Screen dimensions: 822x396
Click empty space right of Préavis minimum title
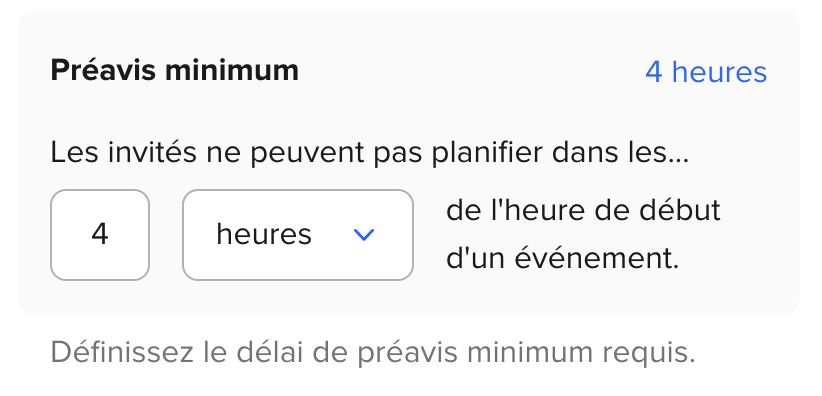(x=472, y=71)
